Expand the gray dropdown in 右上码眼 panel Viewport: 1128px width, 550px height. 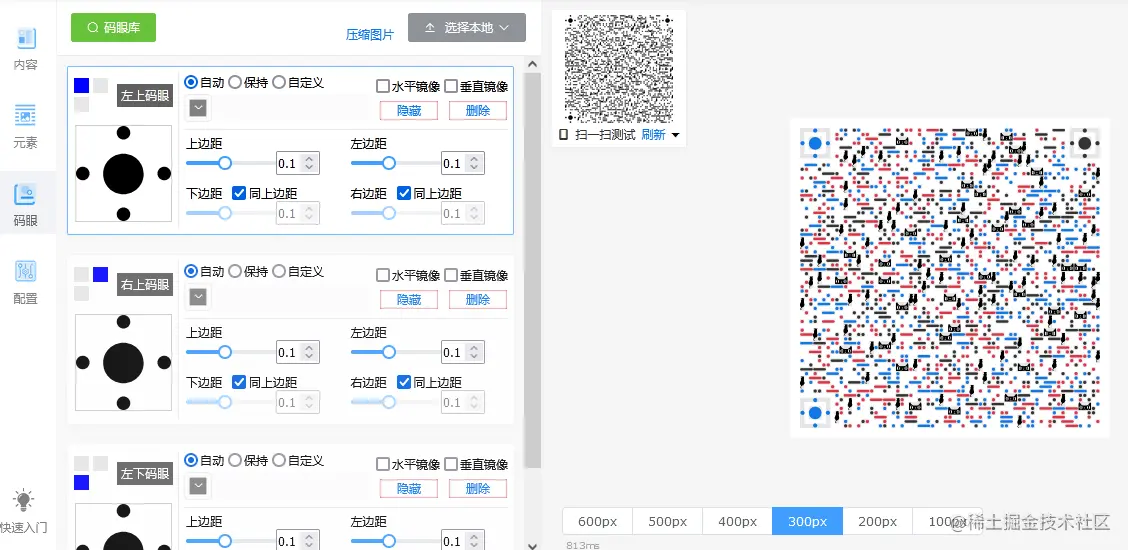pyautogui.click(x=199, y=297)
